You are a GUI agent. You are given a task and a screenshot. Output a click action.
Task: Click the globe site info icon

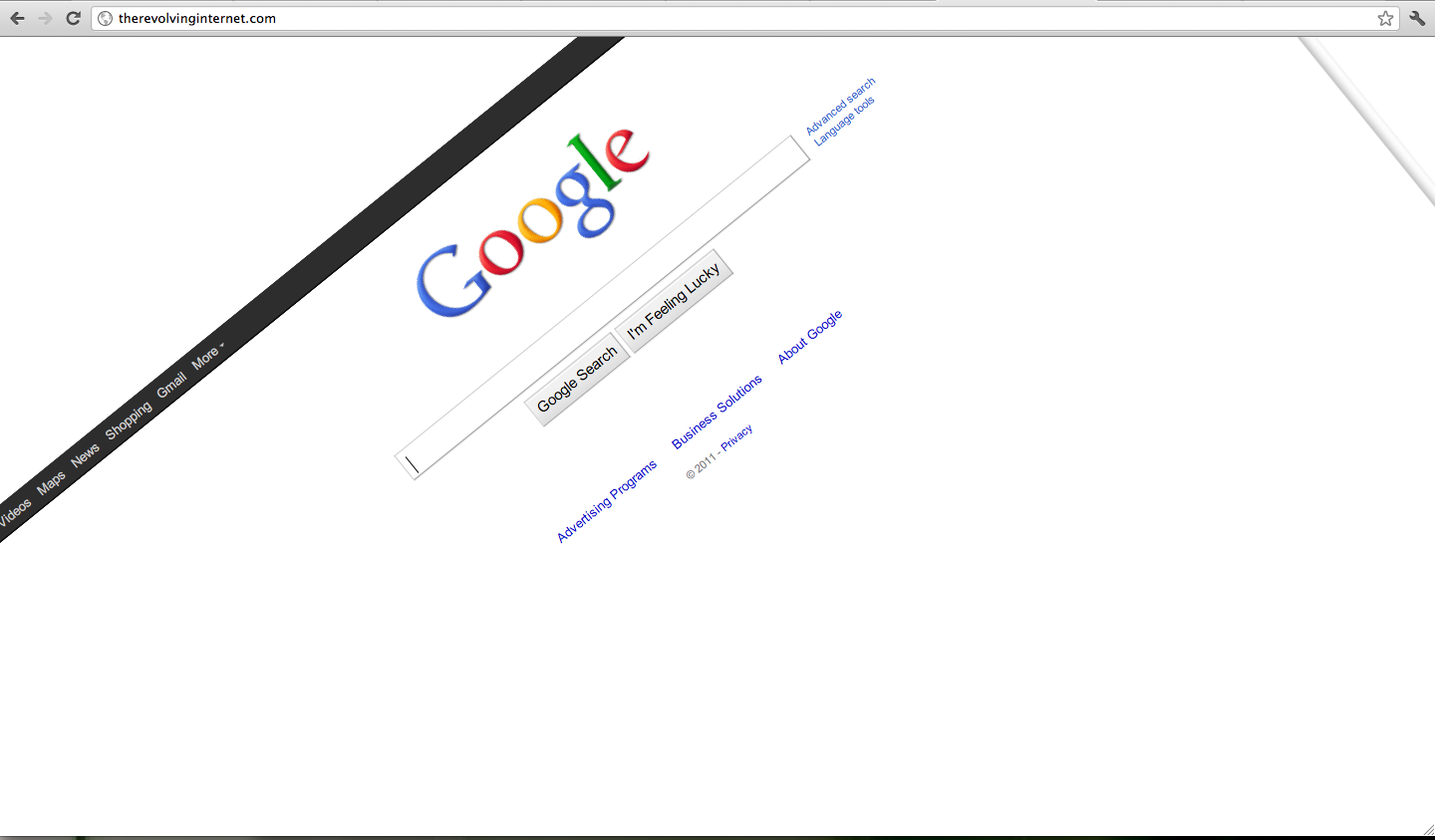coord(105,18)
